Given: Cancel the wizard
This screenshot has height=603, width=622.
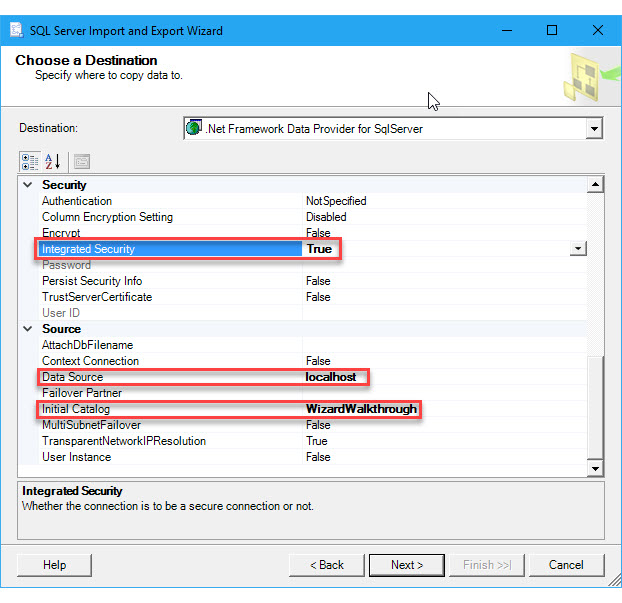Looking at the screenshot, I should pos(566,565).
